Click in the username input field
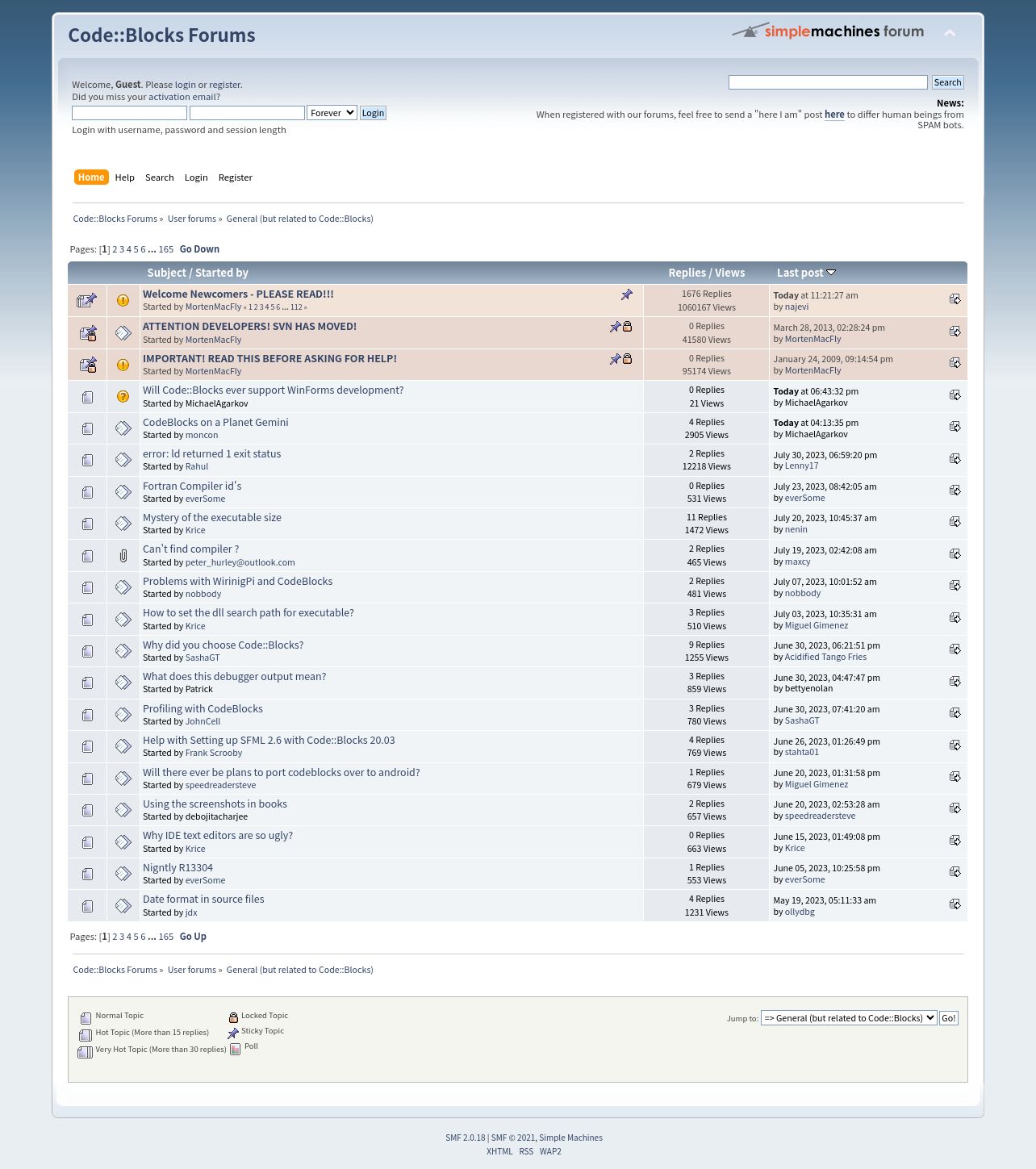This screenshot has width=1036, height=1169. tap(129, 113)
